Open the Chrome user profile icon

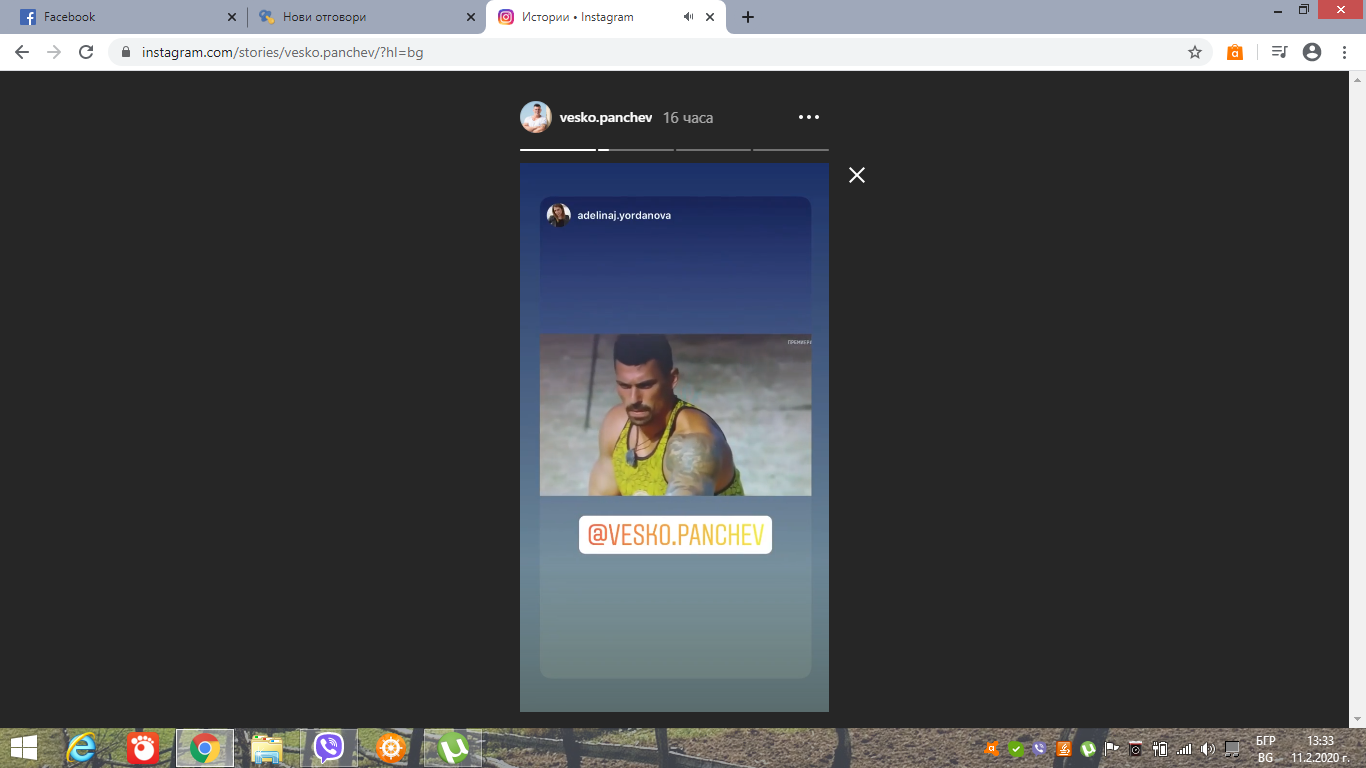[1312, 52]
